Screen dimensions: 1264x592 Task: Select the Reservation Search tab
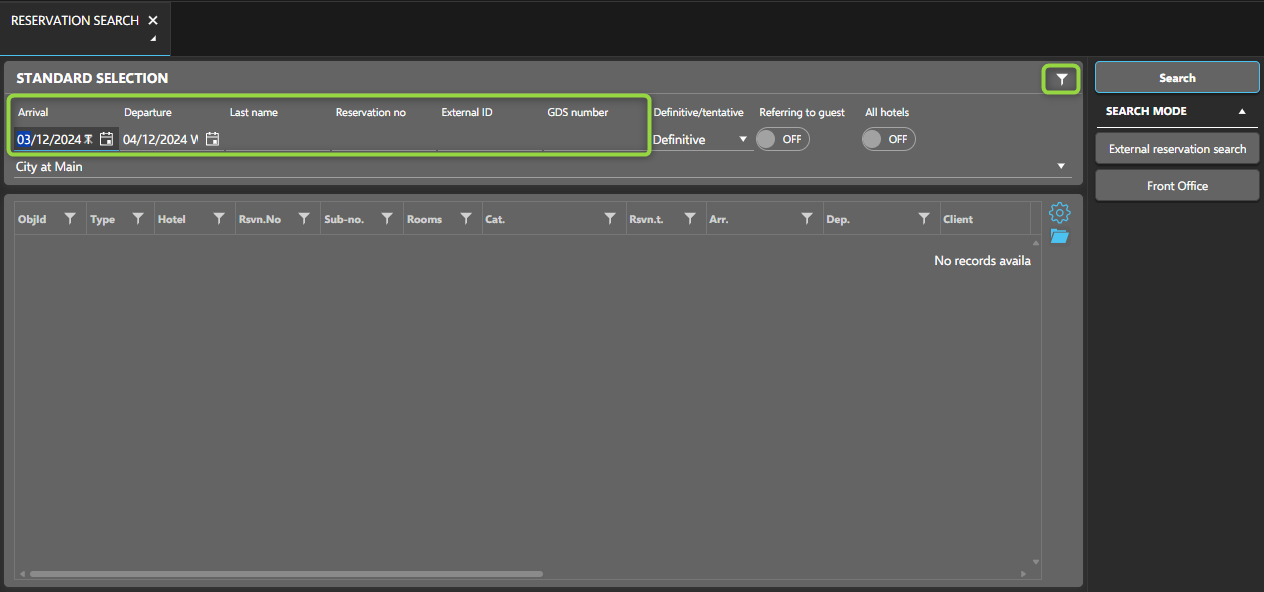tap(75, 21)
